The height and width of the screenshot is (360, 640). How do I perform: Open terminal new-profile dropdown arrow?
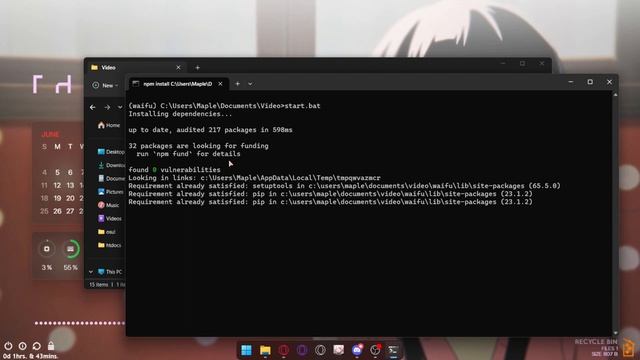pos(250,84)
